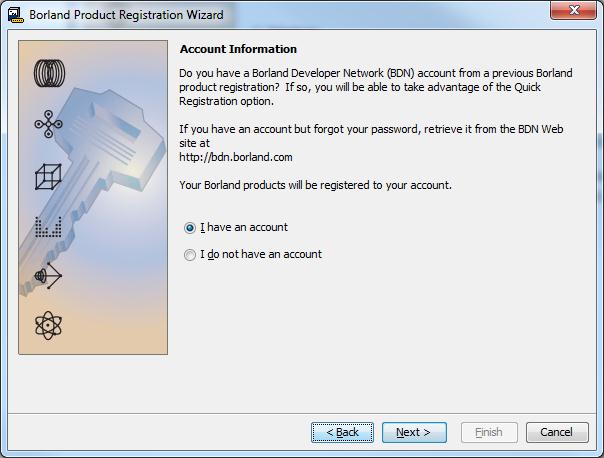
Task: Click the Borland Product Registration Wizard title text
Action: (x=126, y=15)
